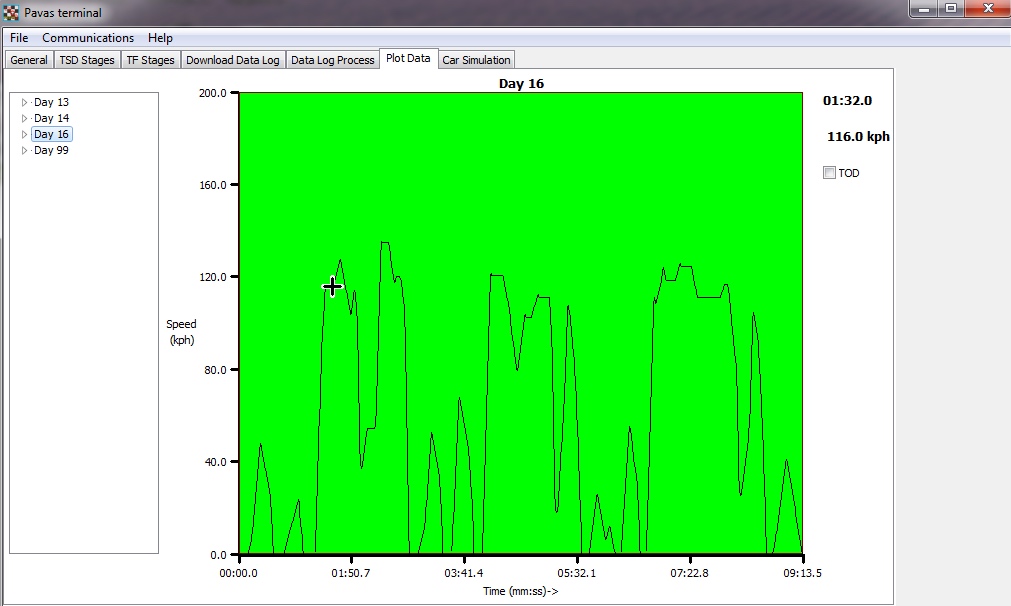The height and width of the screenshot is (606, 1011).
Task: Switch to the TSD Stages tab
Action: pos(87,60)
